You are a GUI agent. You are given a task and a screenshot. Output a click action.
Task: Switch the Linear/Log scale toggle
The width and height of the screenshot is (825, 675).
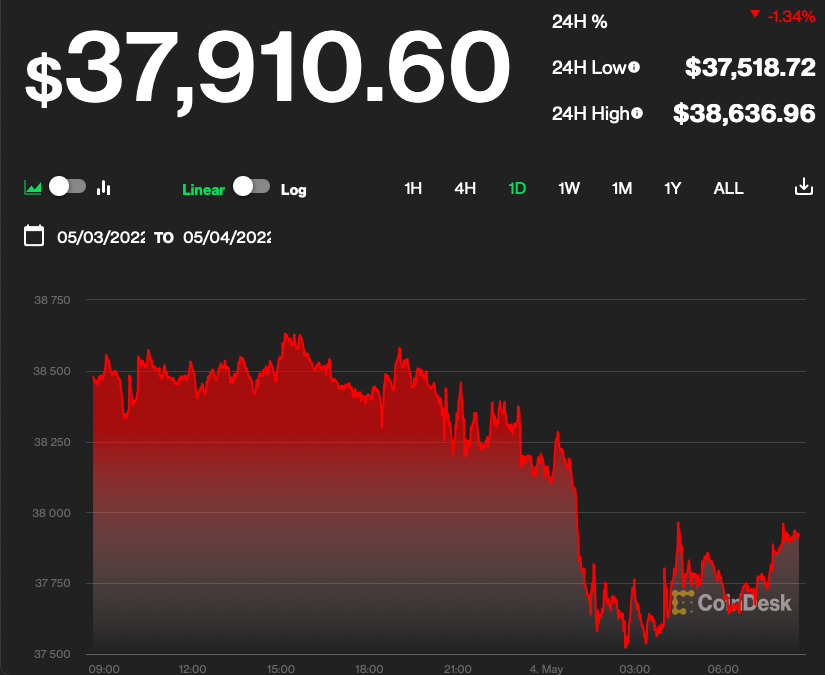[251, 186]
